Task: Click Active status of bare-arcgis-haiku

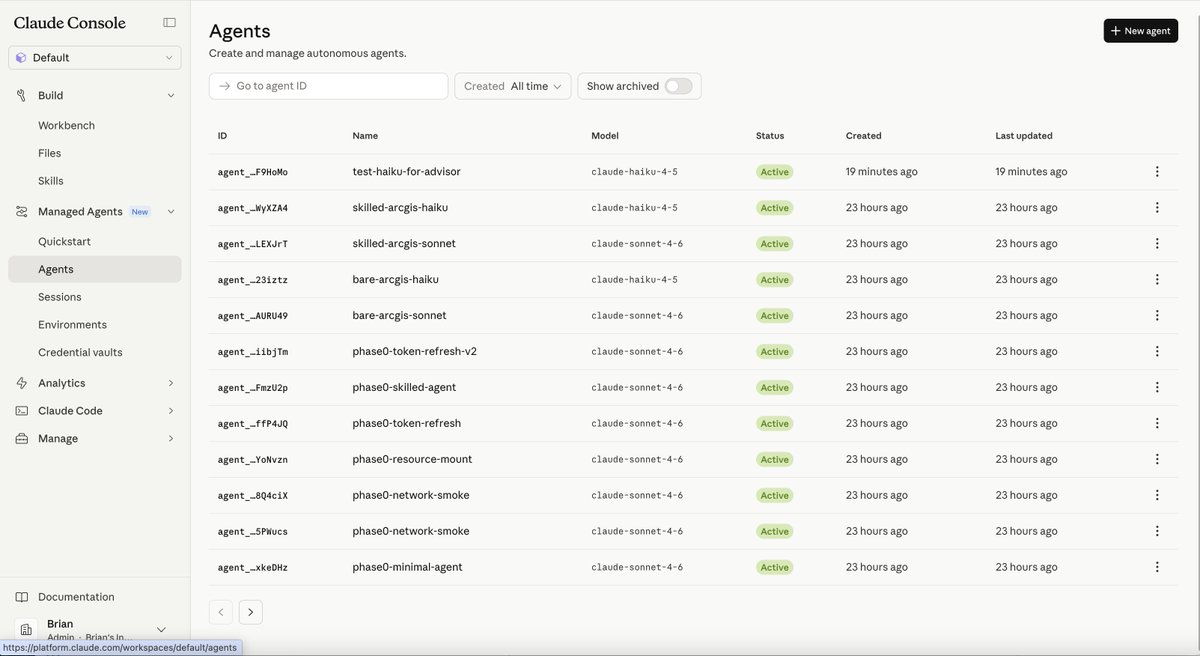Action: [x=774, y=280]
